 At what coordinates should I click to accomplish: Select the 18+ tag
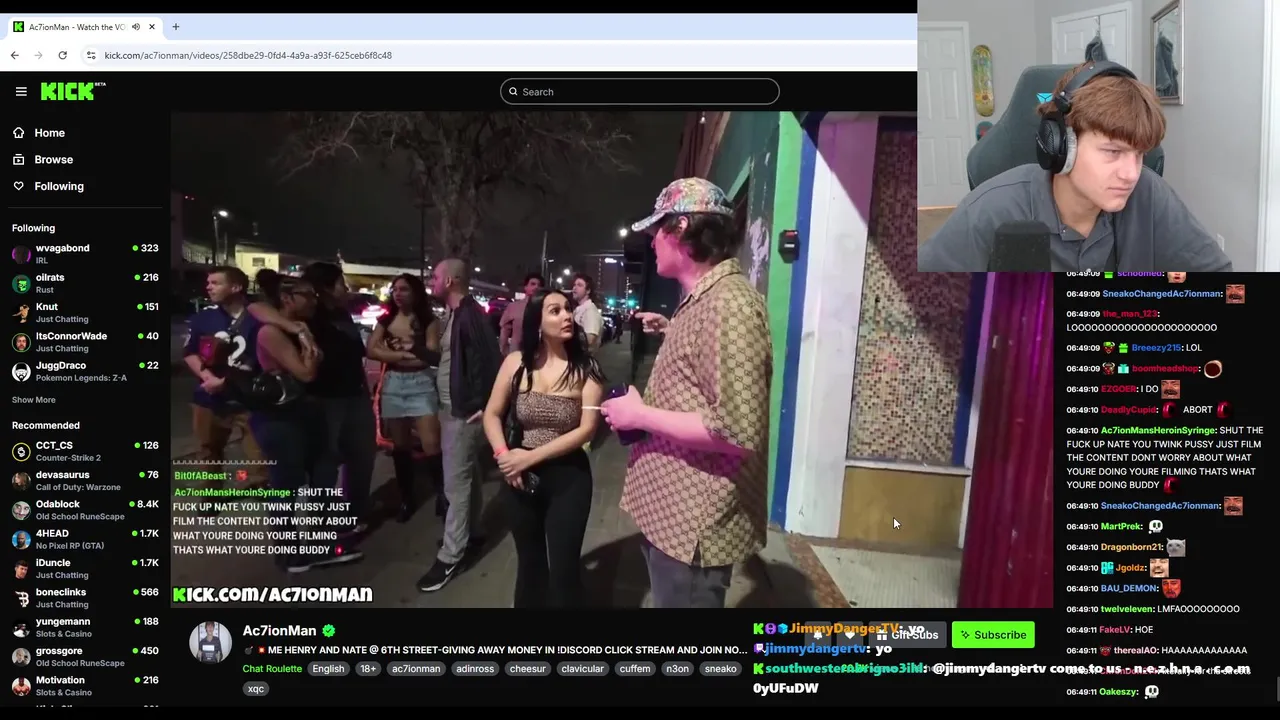[x=368, y=669]
